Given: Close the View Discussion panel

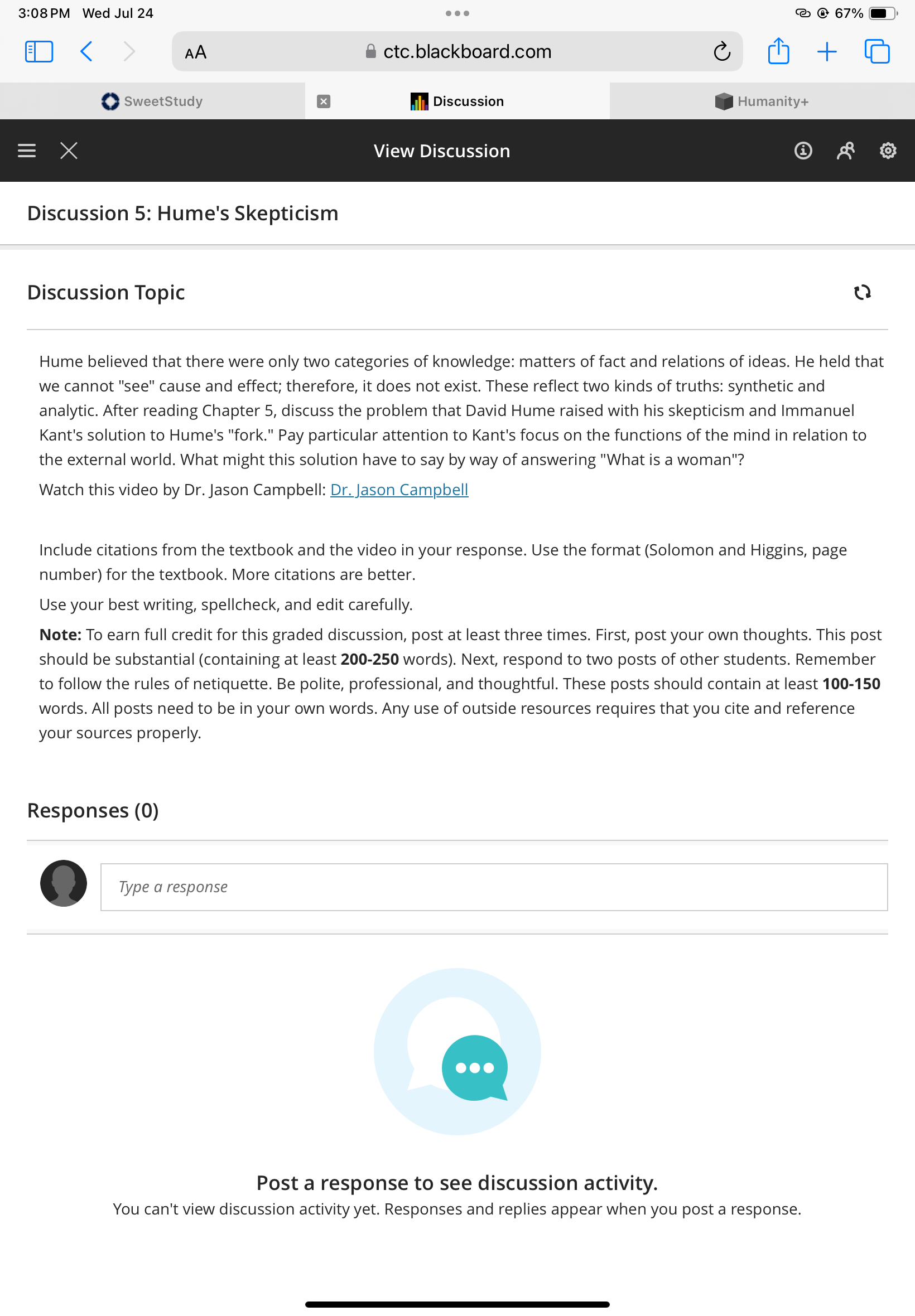Looking at the screenshot, I should coord(69,151).
